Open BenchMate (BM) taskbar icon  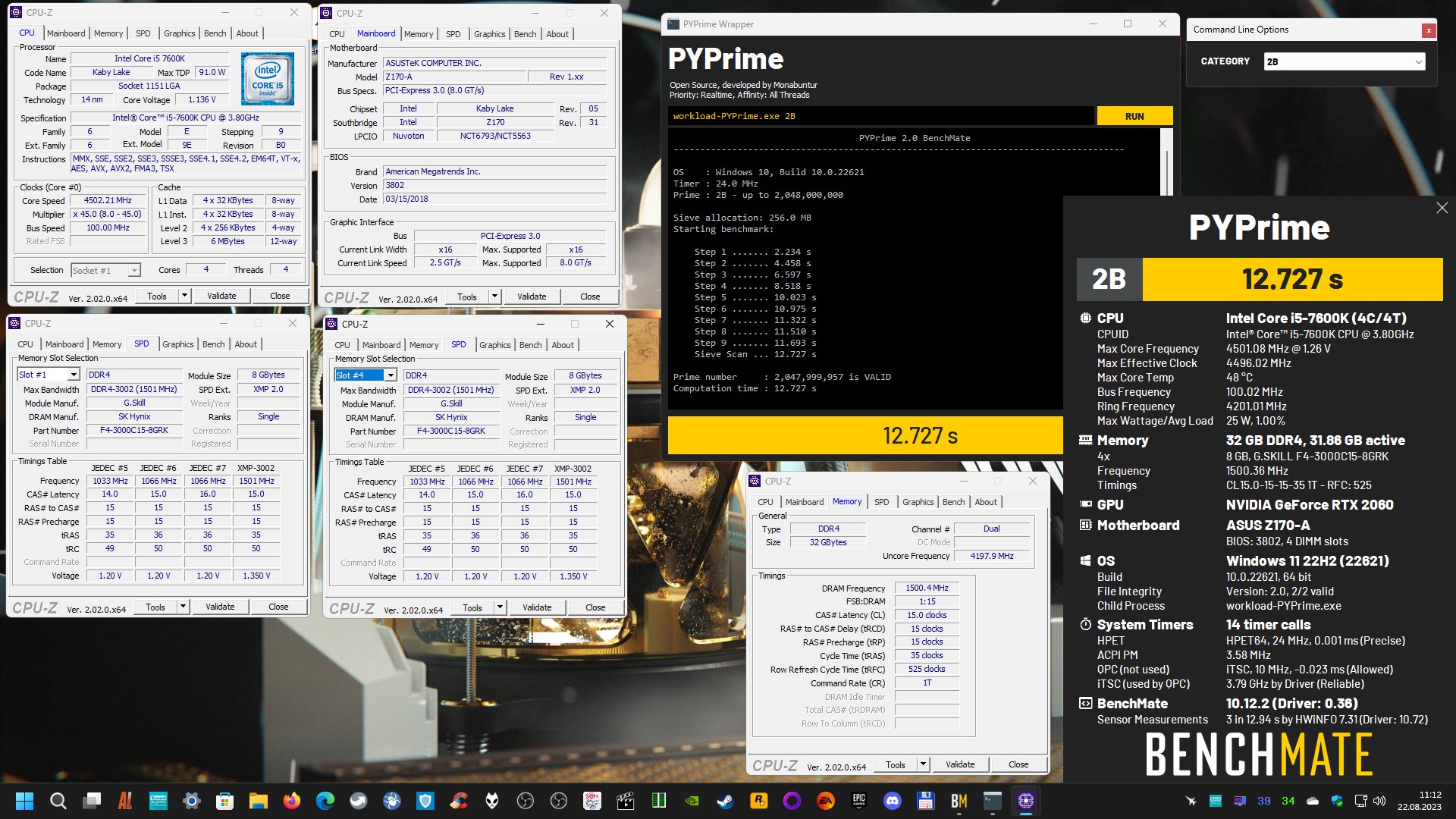pos(959,801)
